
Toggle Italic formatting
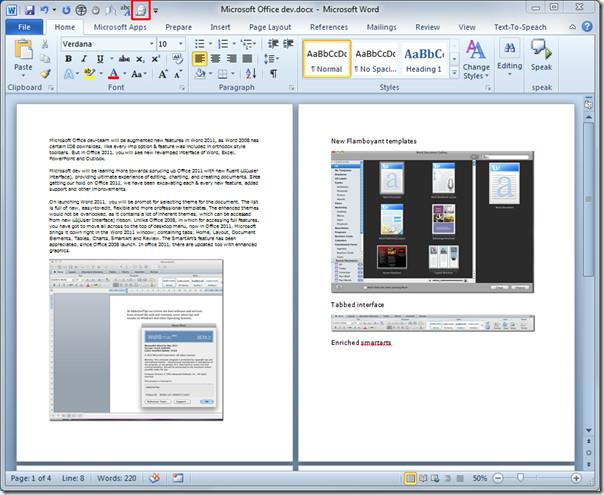[x=83, y=59]
